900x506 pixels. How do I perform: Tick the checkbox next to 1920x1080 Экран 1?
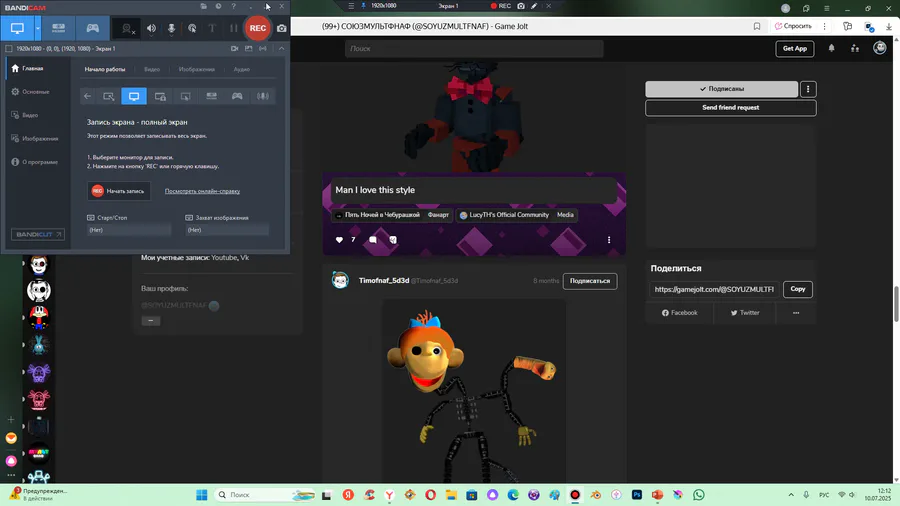[x=9, y=49]
